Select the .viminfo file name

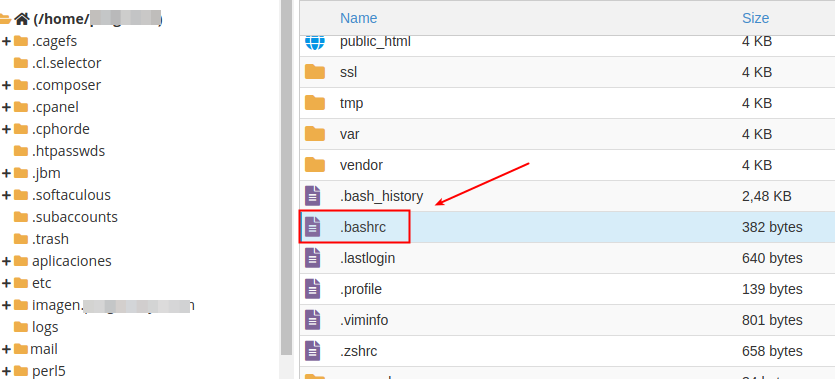click(364, 320)
